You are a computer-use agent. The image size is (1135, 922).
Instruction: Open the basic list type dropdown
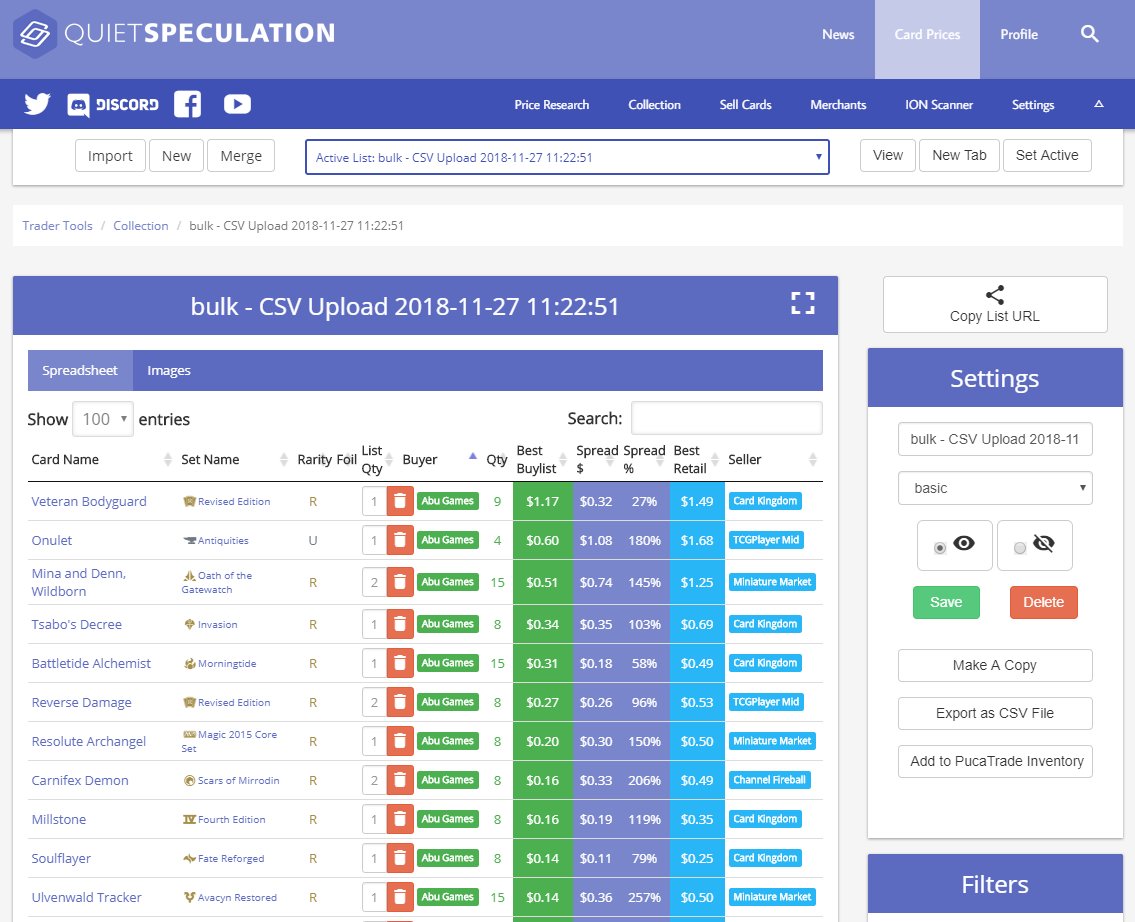[995, 488]
